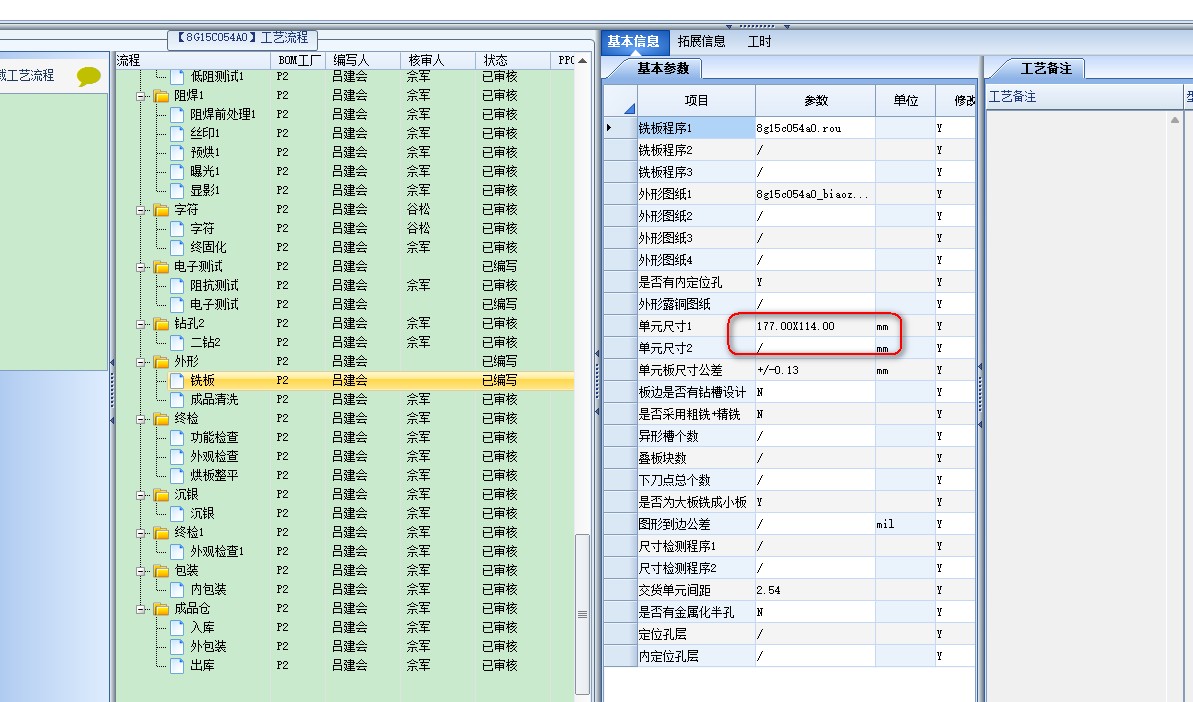Click the document icon of 外观检查1
The image size is (1193, 702).
click(x=177, y=551)
